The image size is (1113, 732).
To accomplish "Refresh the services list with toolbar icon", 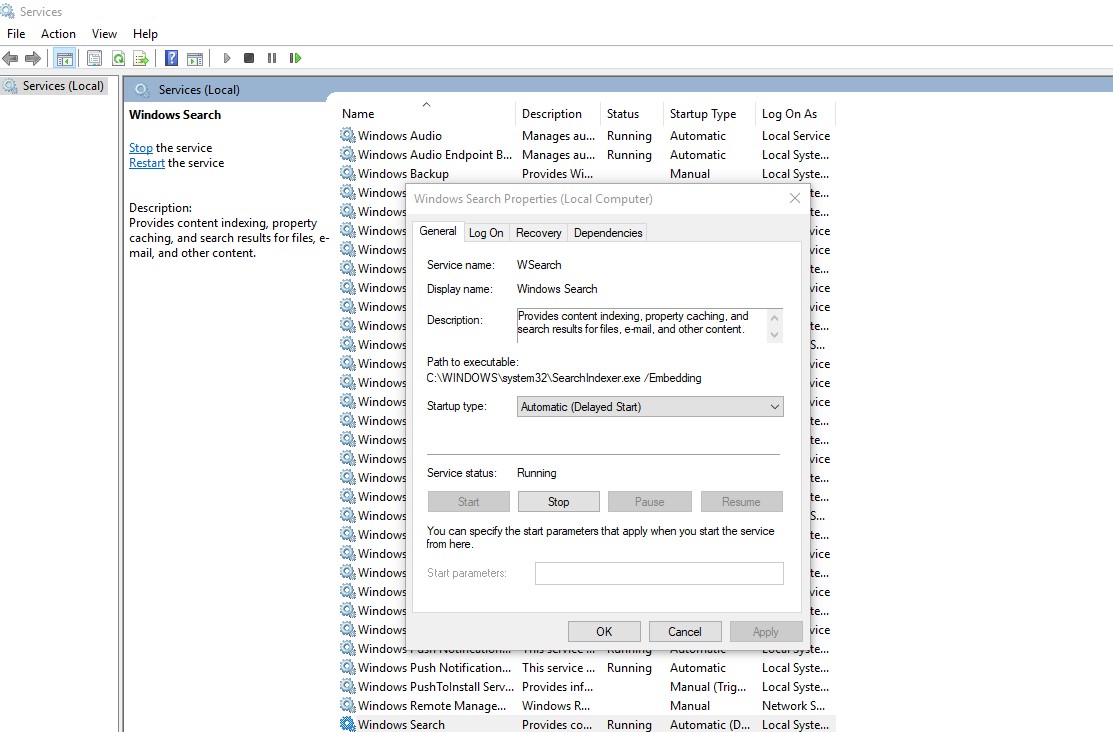I will pyautogui.click(x=119, y=58).
